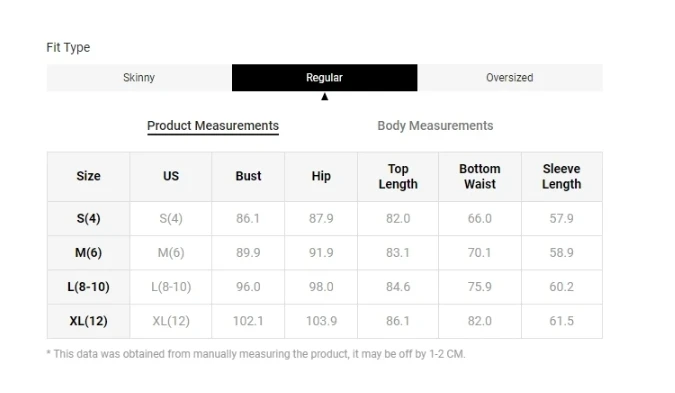675x393 pixels.
Task: Click the Size column header
Action: click(88, 176)
